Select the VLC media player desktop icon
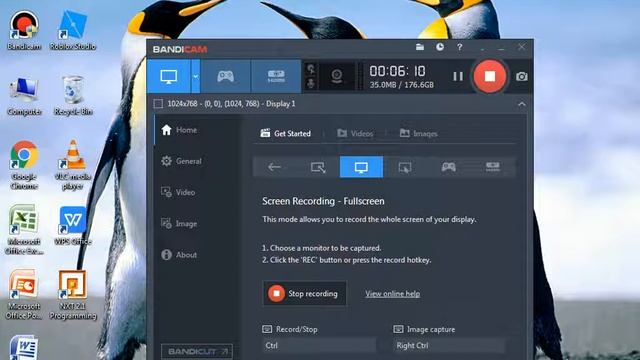Screen dimensions: 640x360 pos(73,164)
